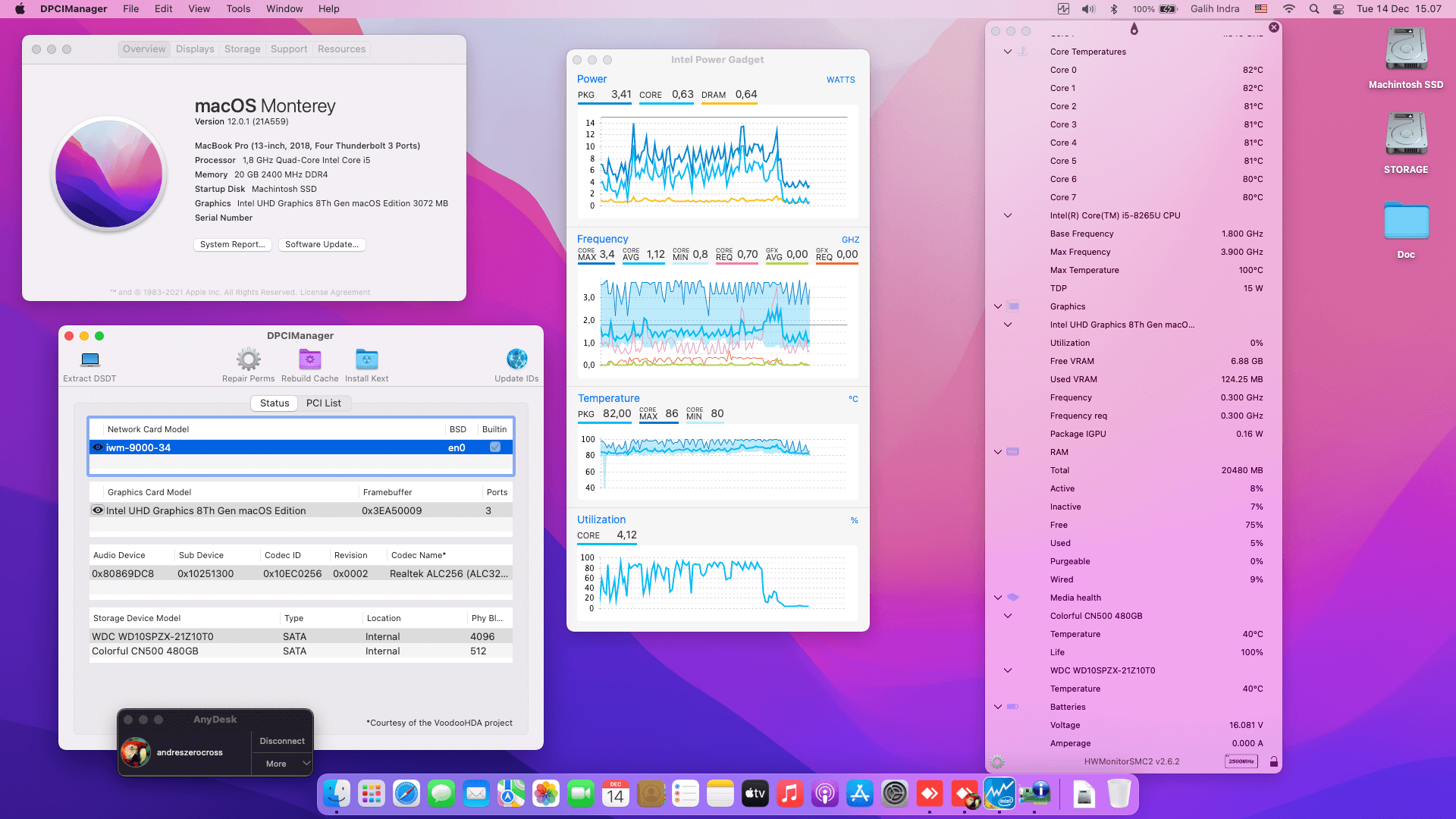Screen dimensions: 1456x819
Task: Click the Update IDs globe icon
Action: click(x=516, y=359)
